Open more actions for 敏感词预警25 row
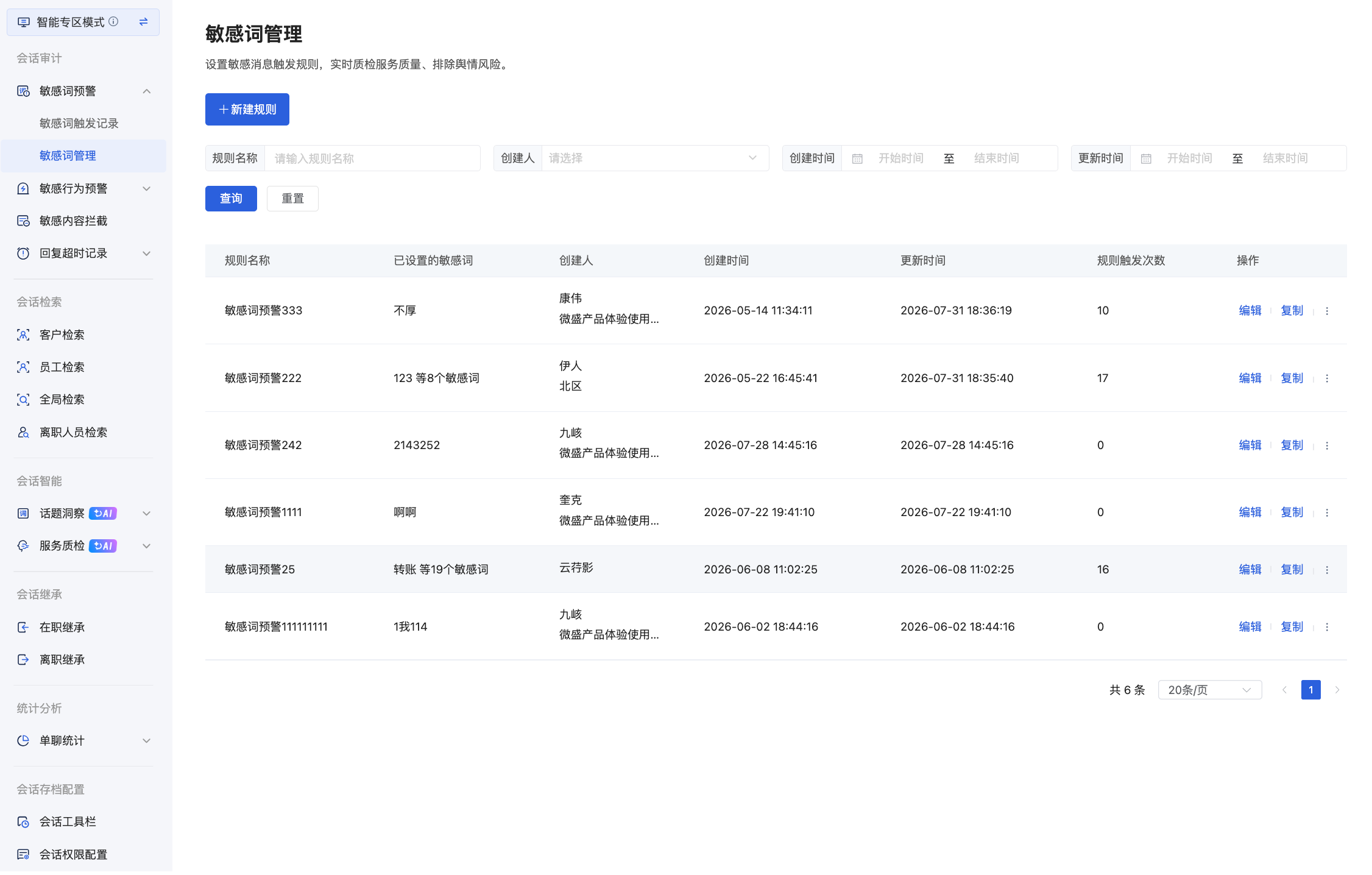 (x=1327, y=570)
